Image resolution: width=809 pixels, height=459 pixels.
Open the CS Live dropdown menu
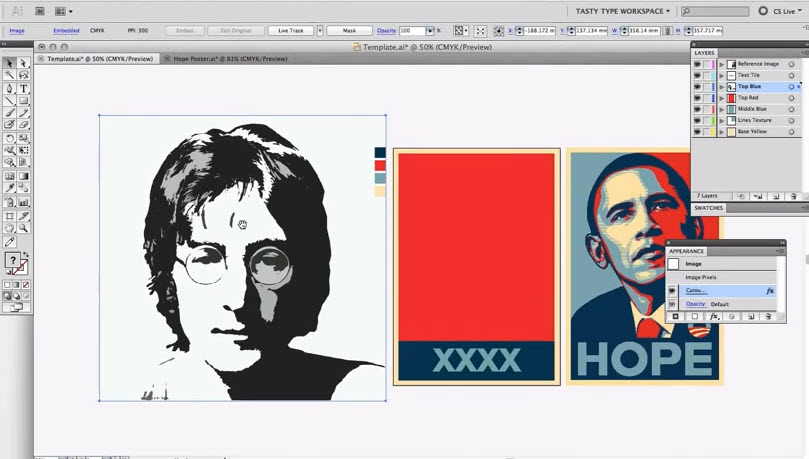point(787,11)
